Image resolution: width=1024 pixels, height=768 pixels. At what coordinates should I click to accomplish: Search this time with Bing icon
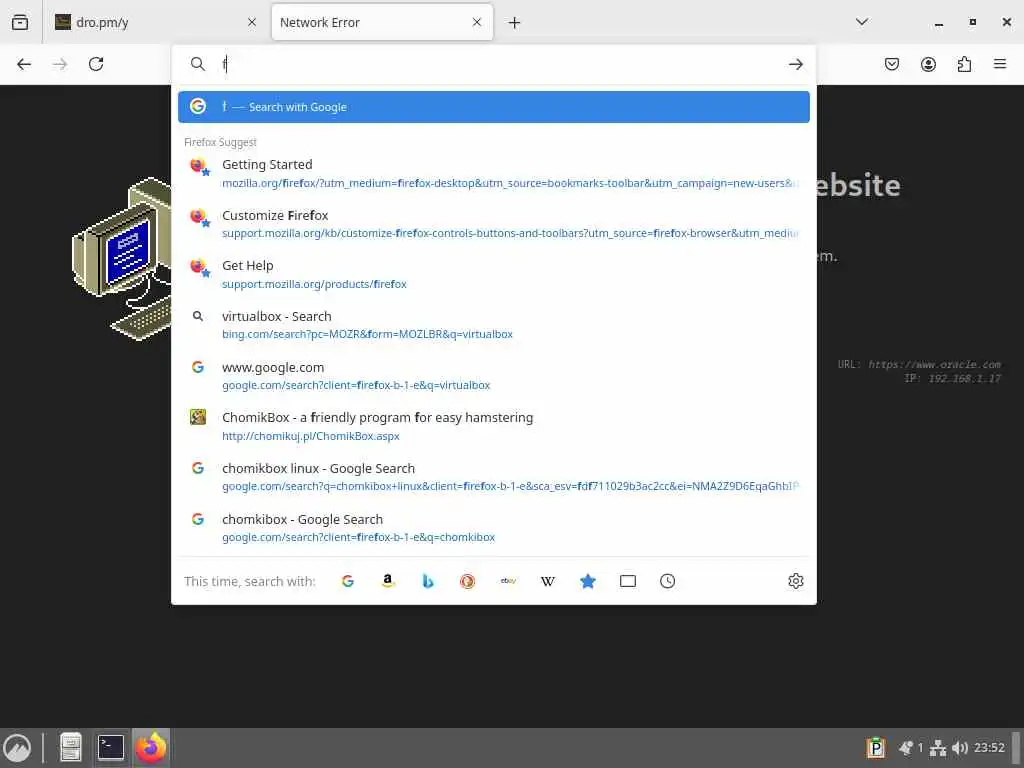click(428, 581)
